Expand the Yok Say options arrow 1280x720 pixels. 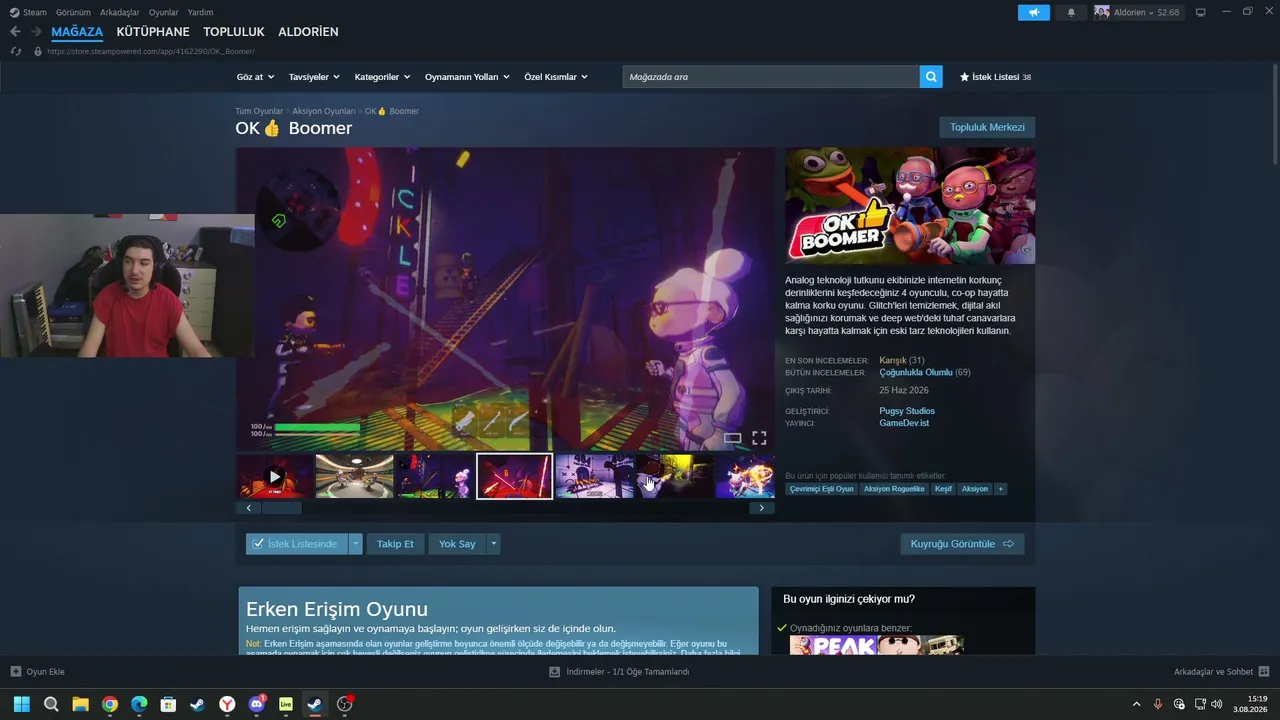[x=493, y=544]
